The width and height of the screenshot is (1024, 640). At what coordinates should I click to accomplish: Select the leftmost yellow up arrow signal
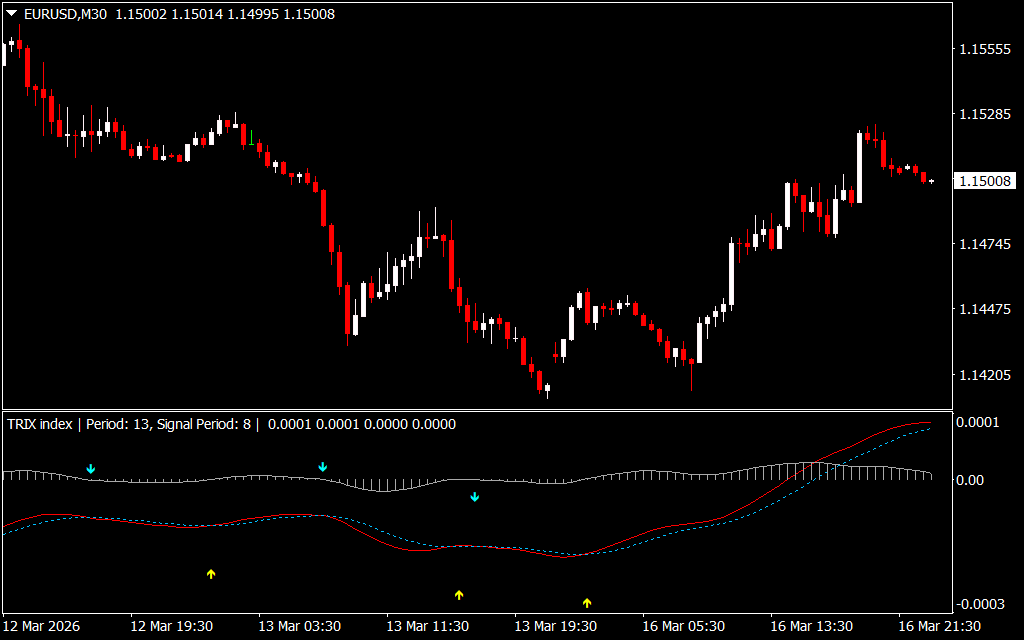point(211,574)
